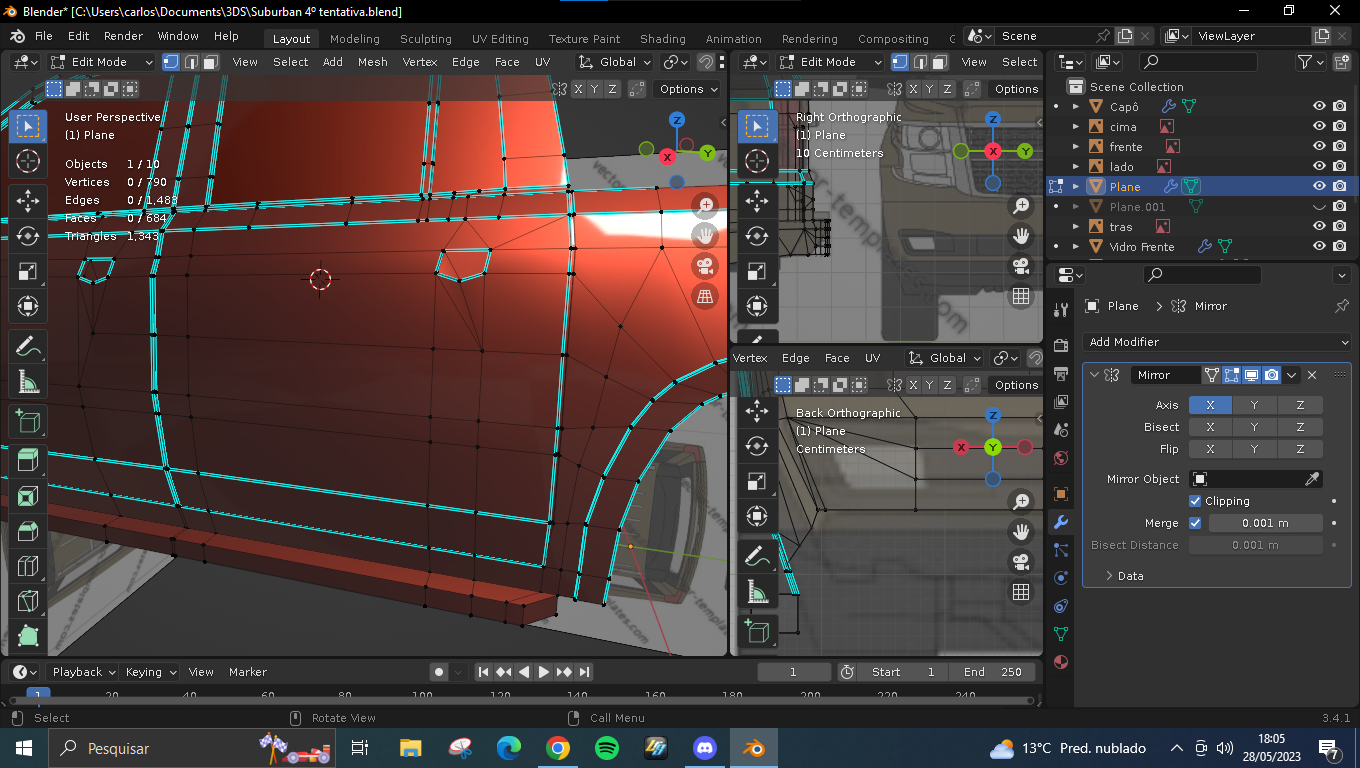Viewport: 1360px width, 768px height.
Task: Hide the Vidro Frente object in outliner
Action: point(1319,246)
